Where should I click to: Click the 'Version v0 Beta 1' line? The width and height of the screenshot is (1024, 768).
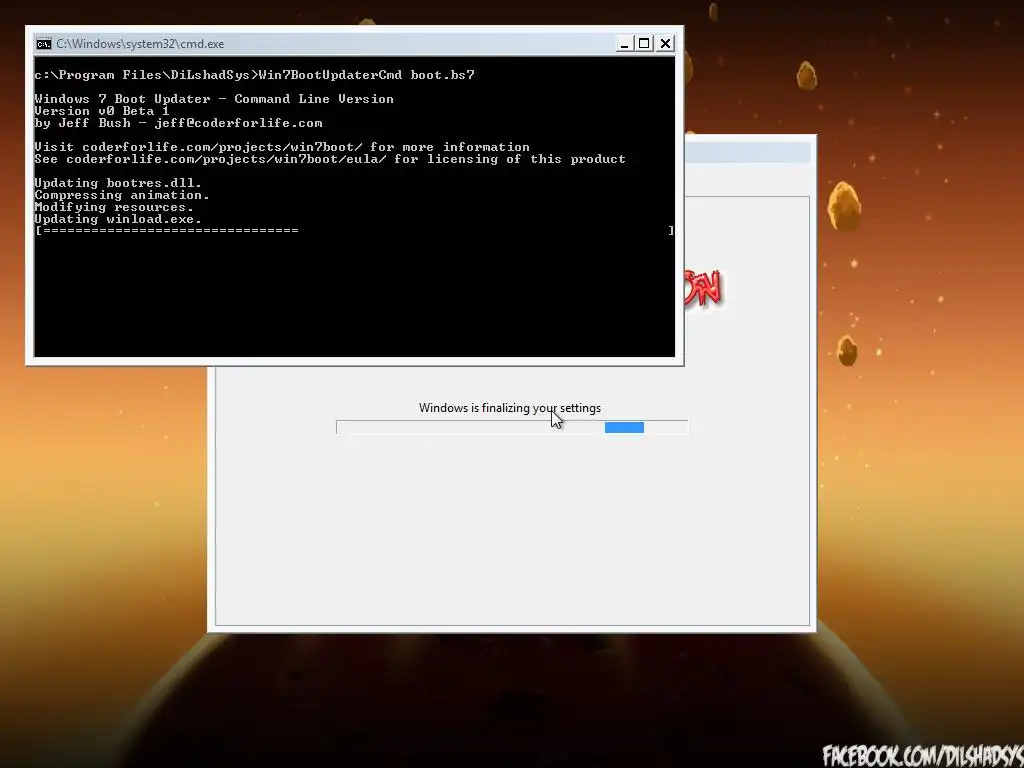[x=102, y=111]
